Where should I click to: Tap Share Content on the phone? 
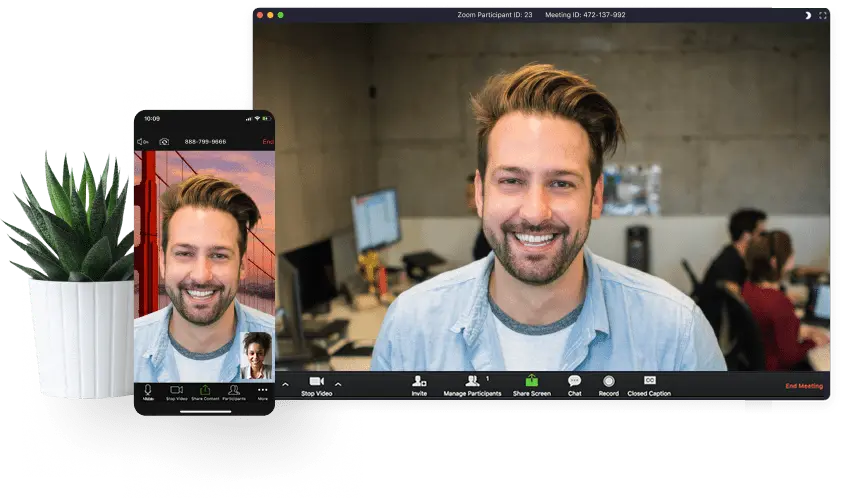tap(205, 393)
